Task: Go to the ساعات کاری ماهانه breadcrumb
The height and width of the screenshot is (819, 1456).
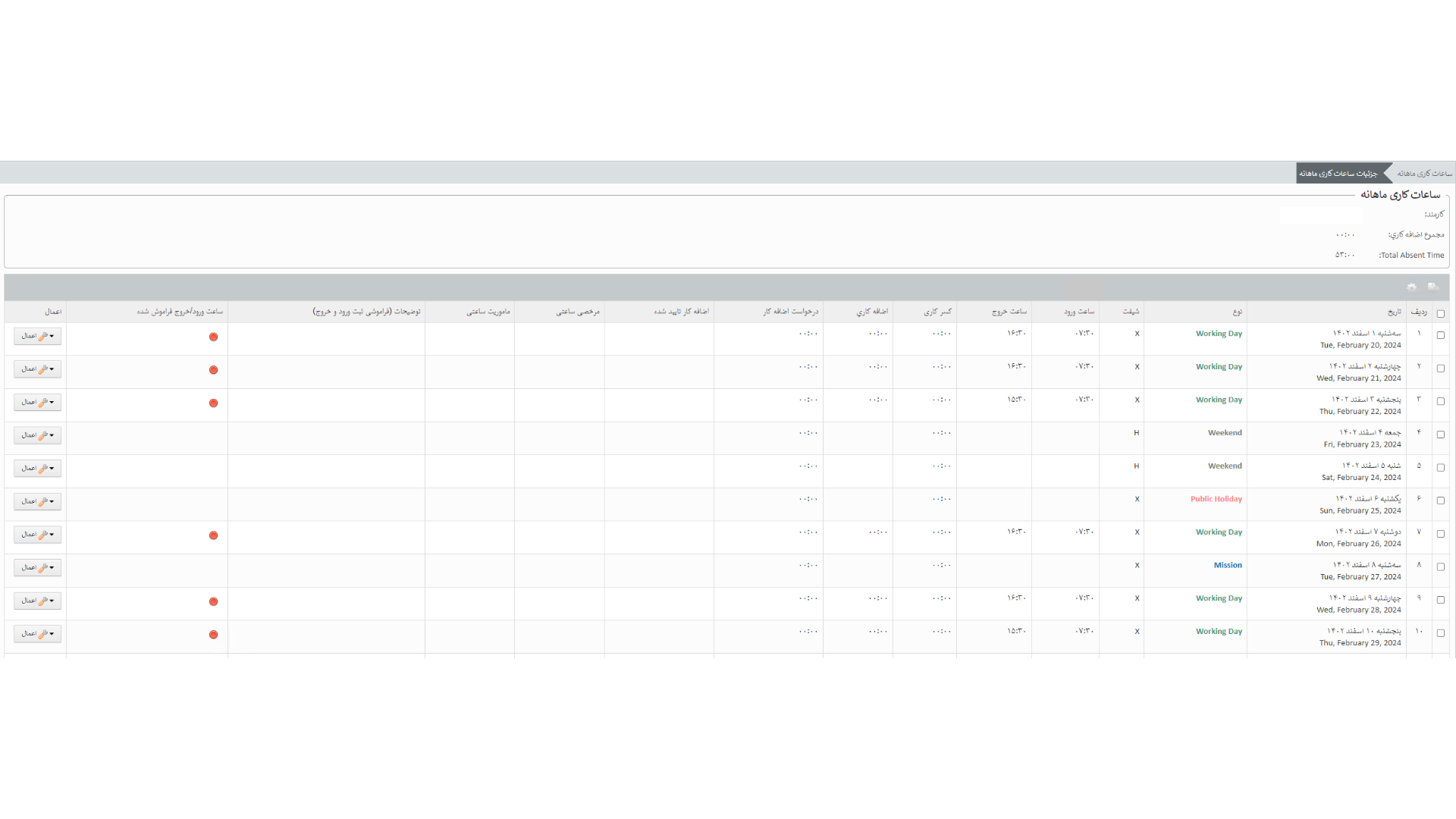Action: pyautogui.click(x=1425, y=174)
